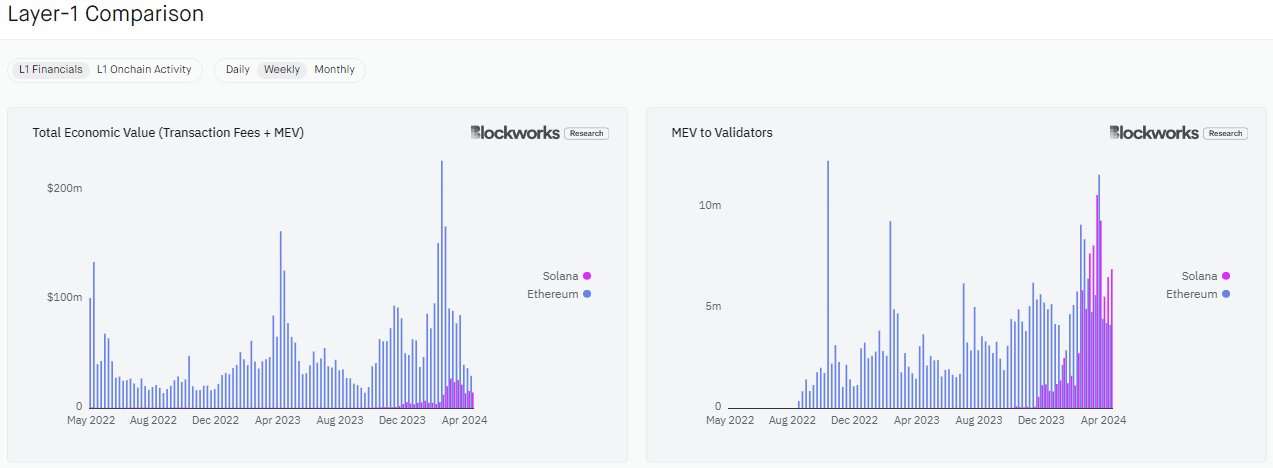
Task: Click the Total Economic Value chart title
Action: pos(168,133)
